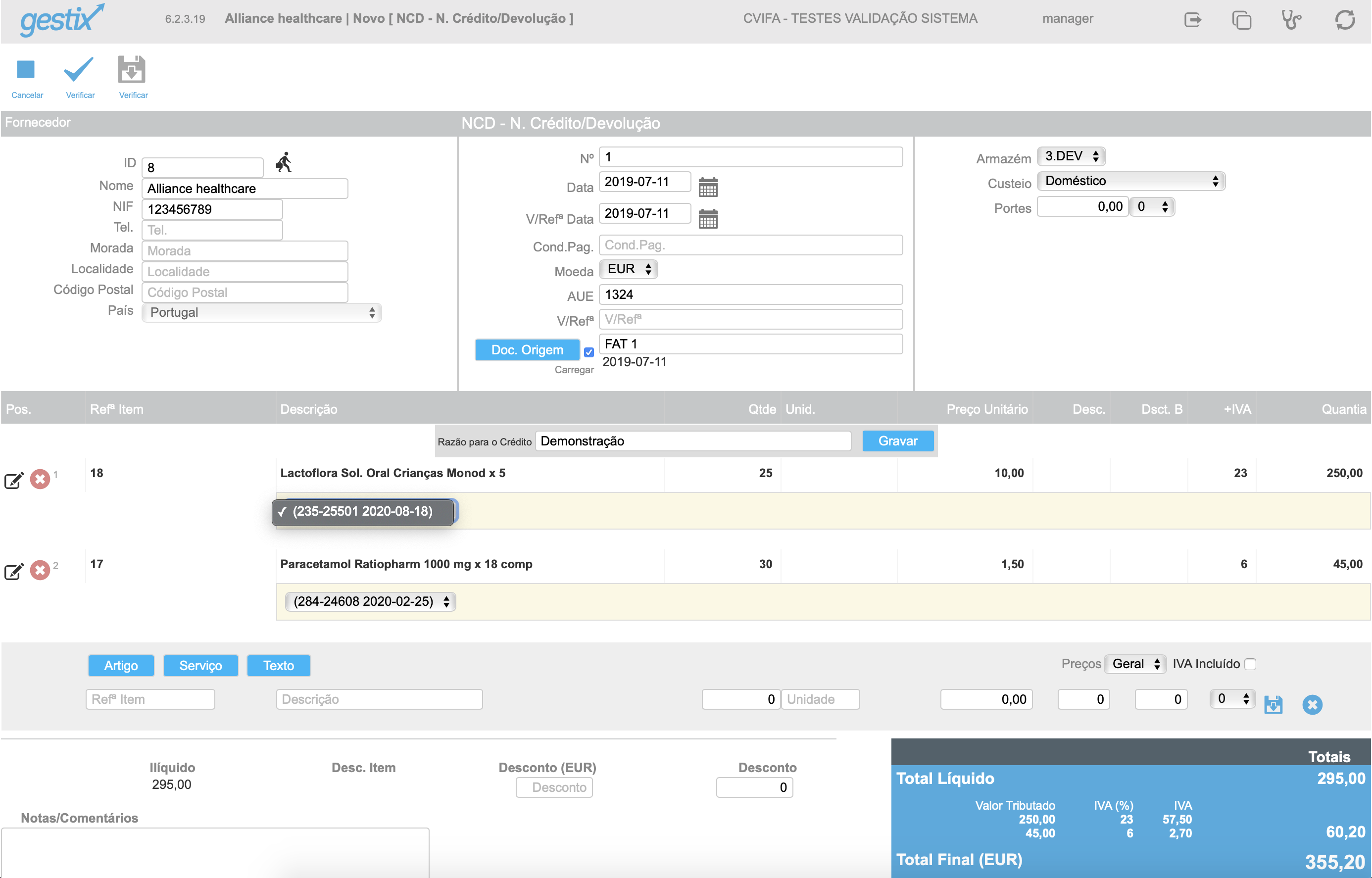1372x878 pixels.
Task: Edit the Paracetamol line with pencil icon
Action: 14,571
